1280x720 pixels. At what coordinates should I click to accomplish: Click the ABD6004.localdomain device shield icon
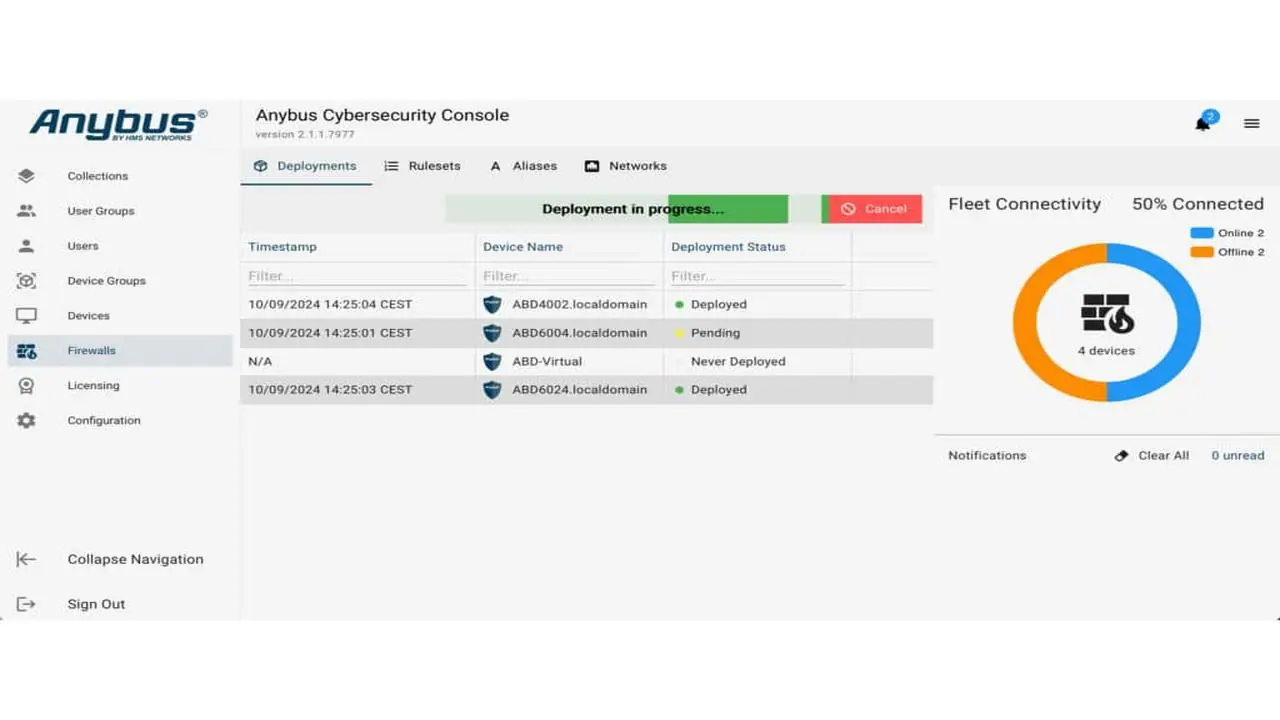click(x=492, y=333)
